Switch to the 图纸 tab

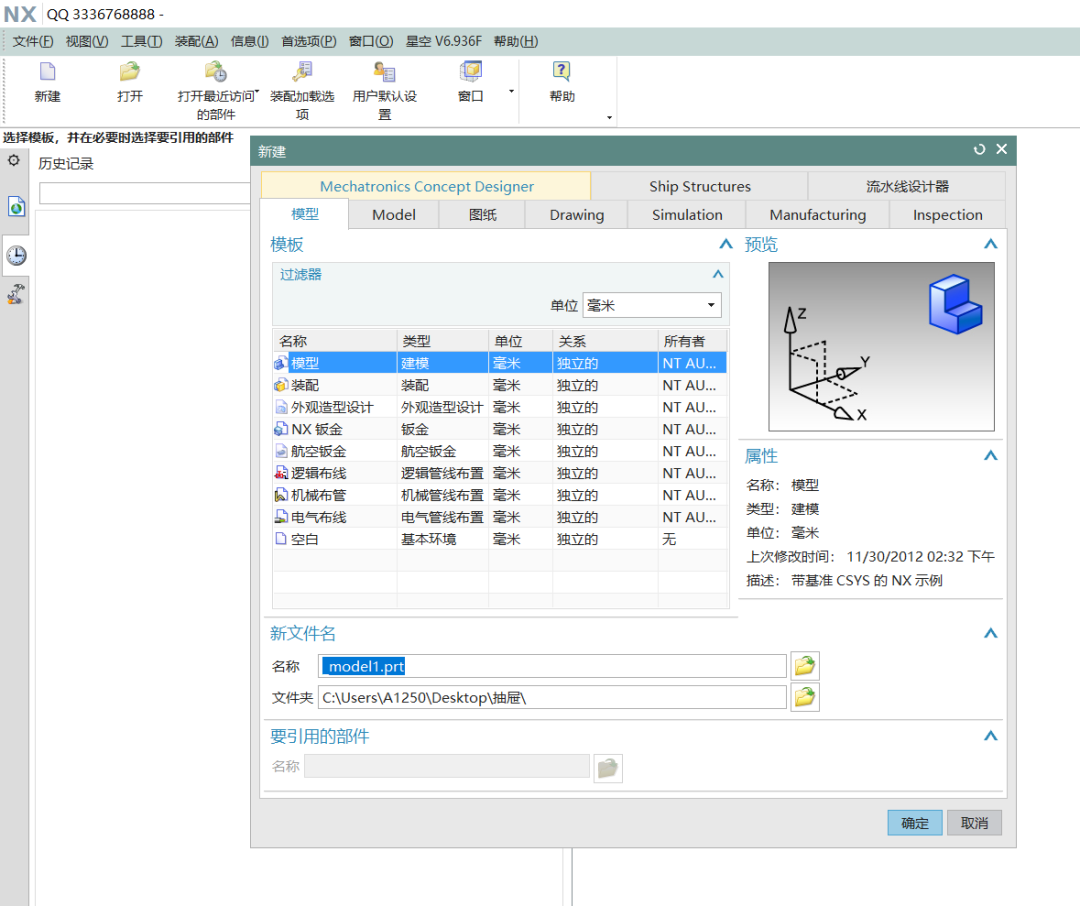[482, 215]
